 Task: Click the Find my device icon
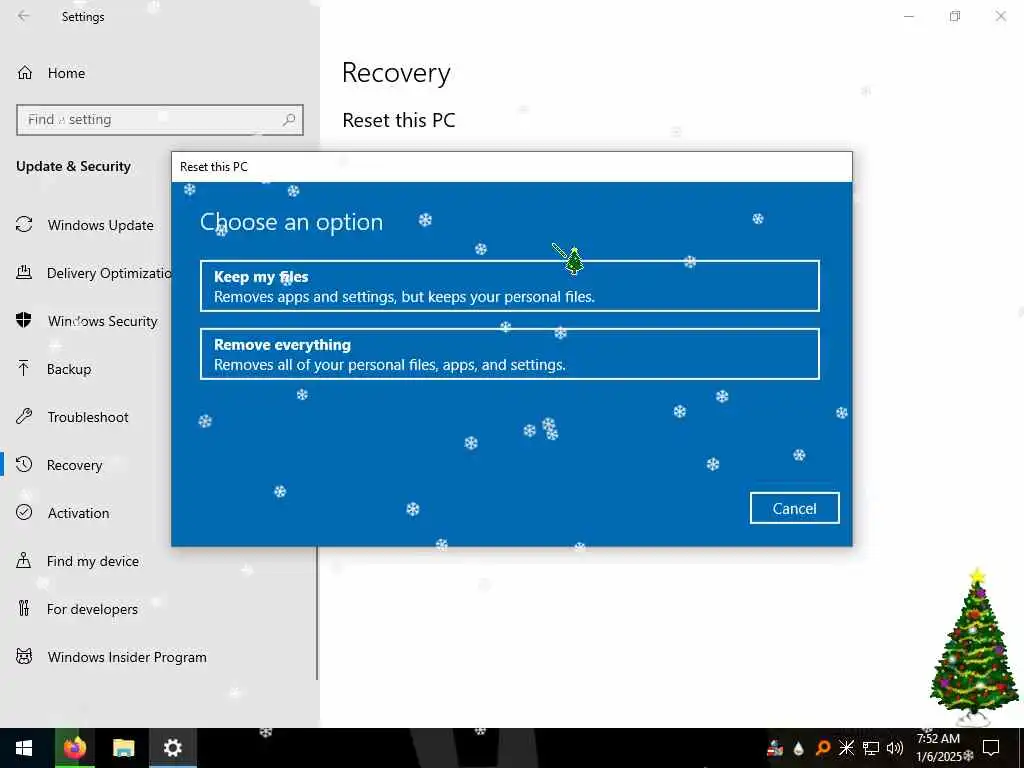(24, 560)
